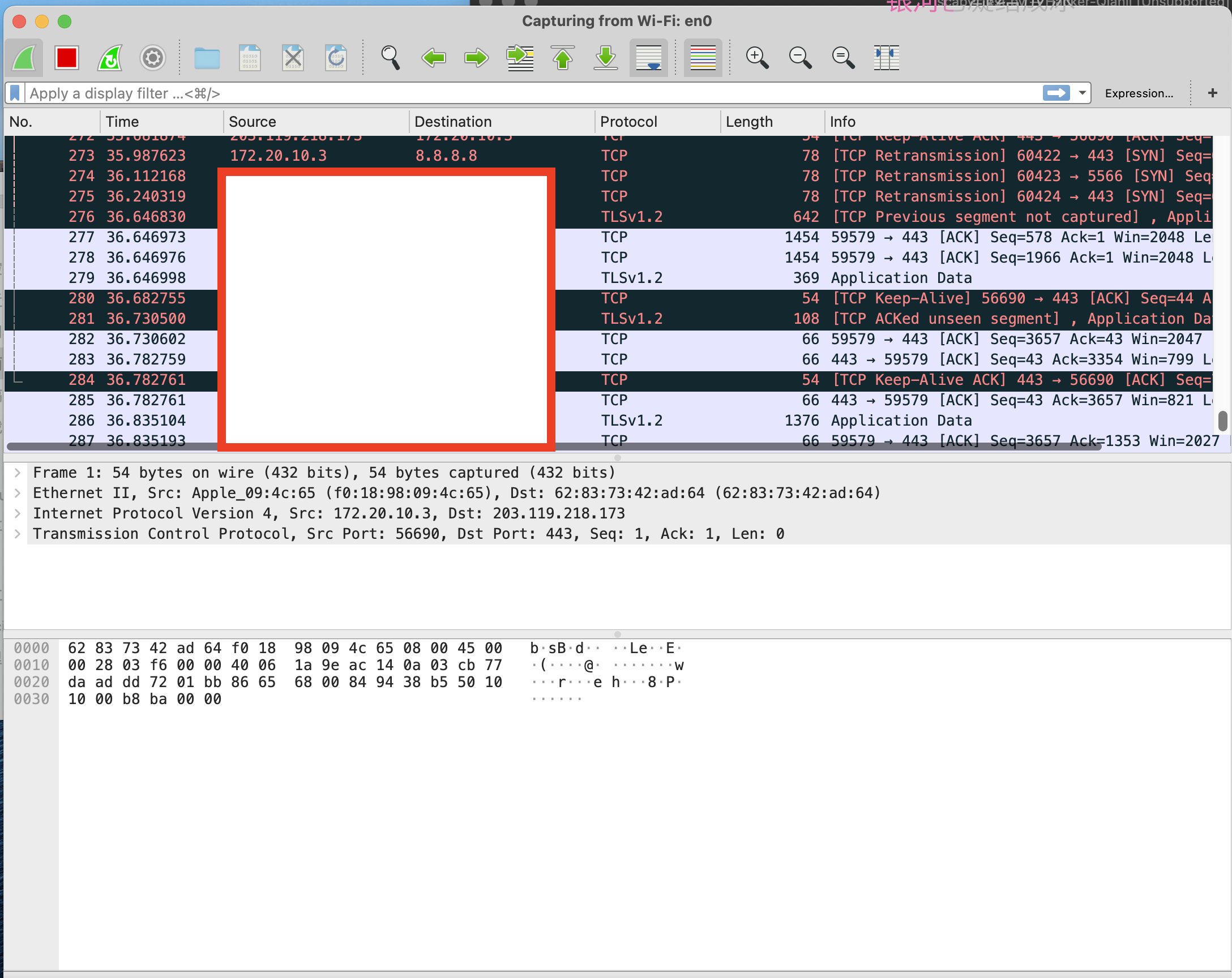Click hex offset 0030 row bytes

(144, 698)
